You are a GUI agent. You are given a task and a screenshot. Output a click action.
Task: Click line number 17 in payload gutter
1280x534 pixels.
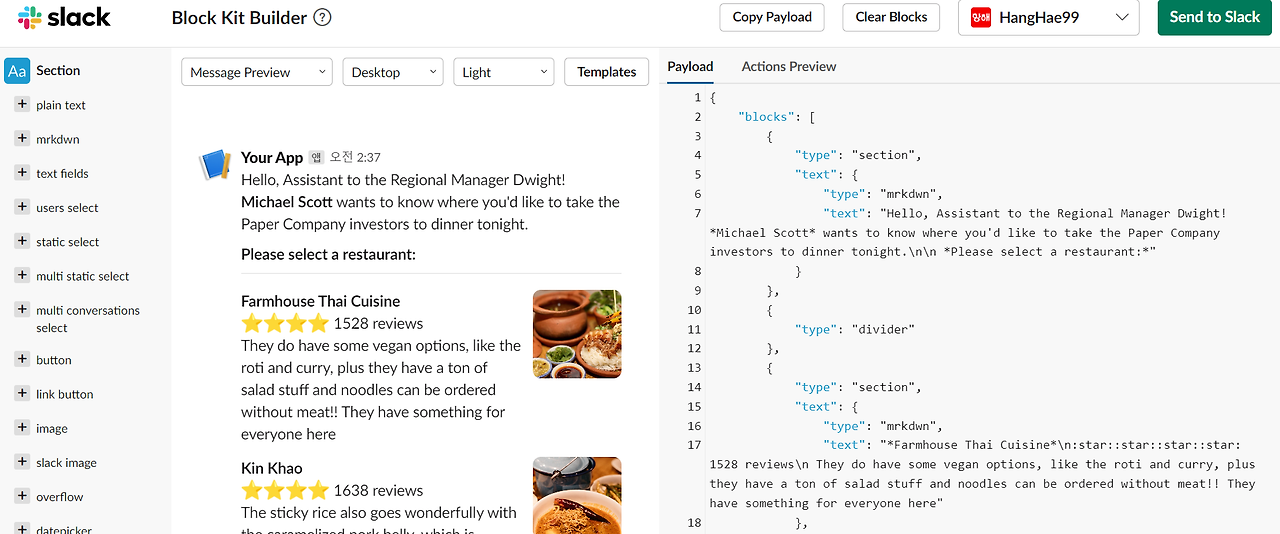pos(695,445)
